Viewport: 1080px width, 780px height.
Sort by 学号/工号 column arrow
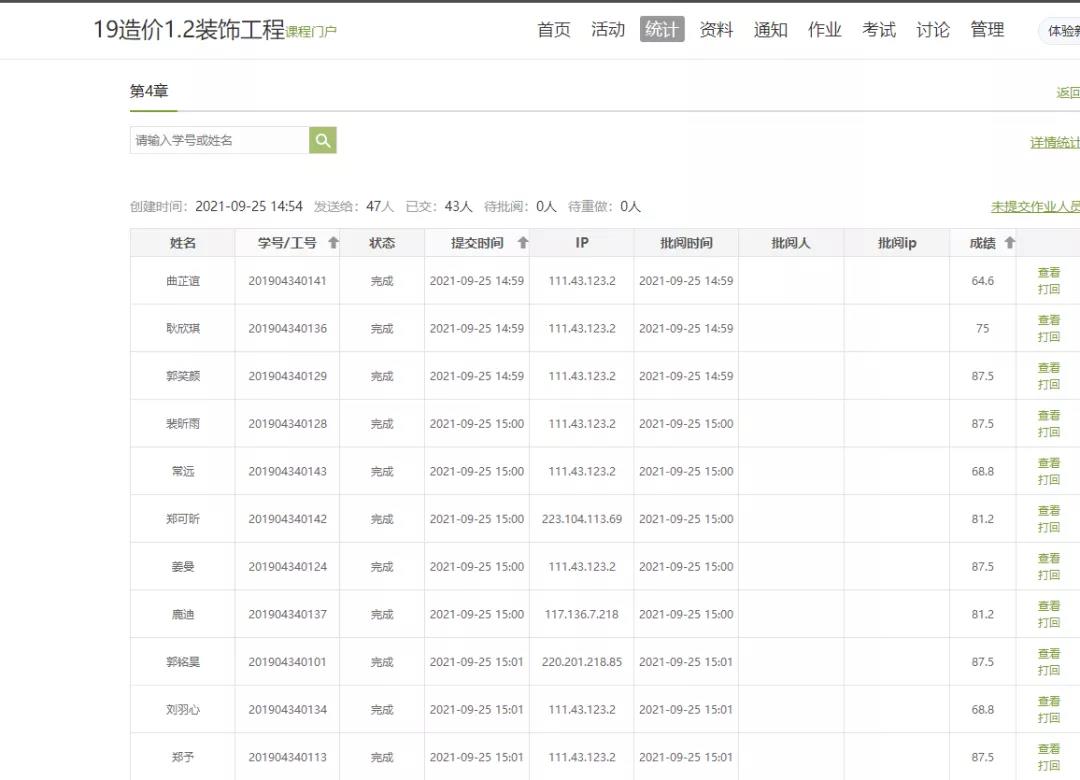[333, 243]
